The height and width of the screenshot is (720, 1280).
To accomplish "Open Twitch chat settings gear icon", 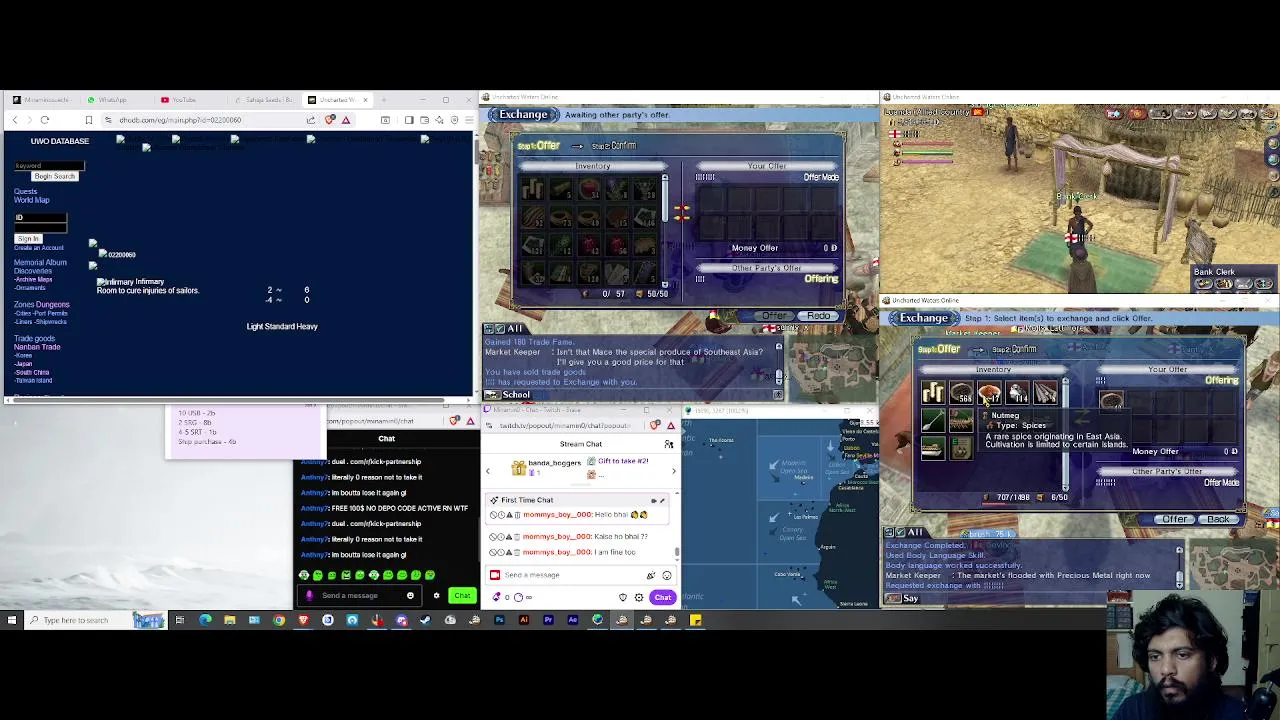I will tap(639, 597).
